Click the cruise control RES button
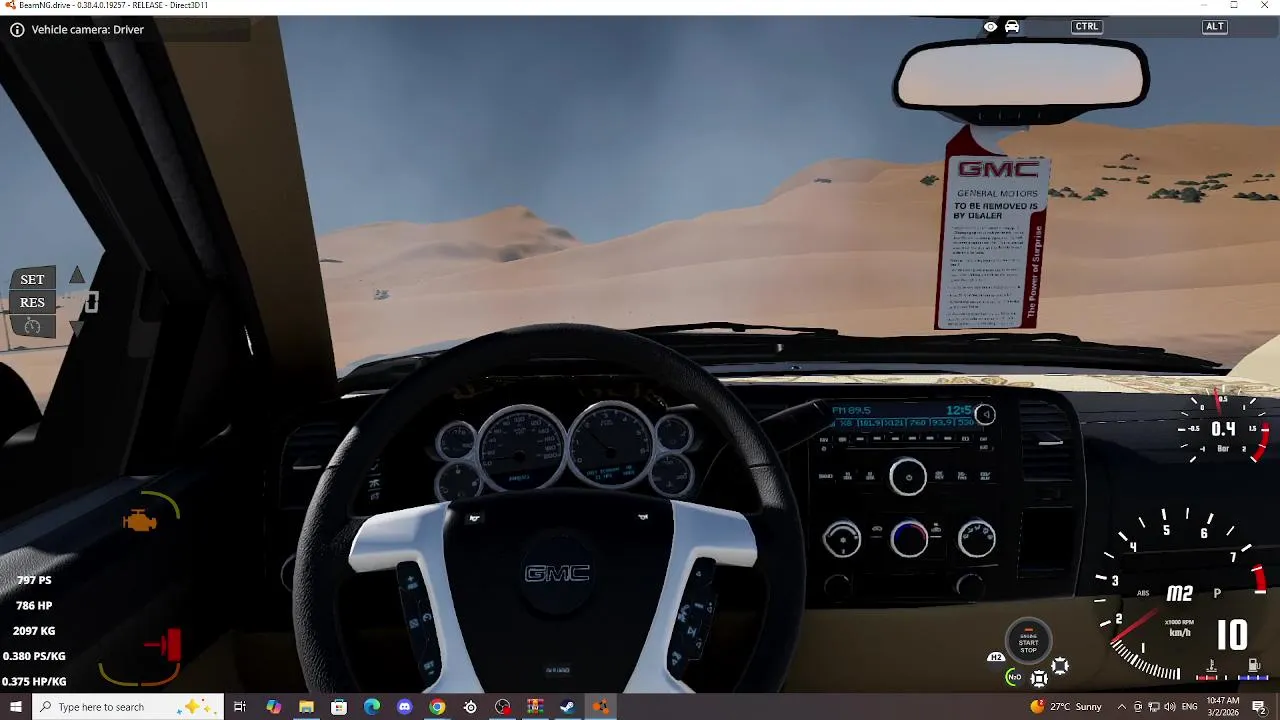 click(x=32, y=302)
